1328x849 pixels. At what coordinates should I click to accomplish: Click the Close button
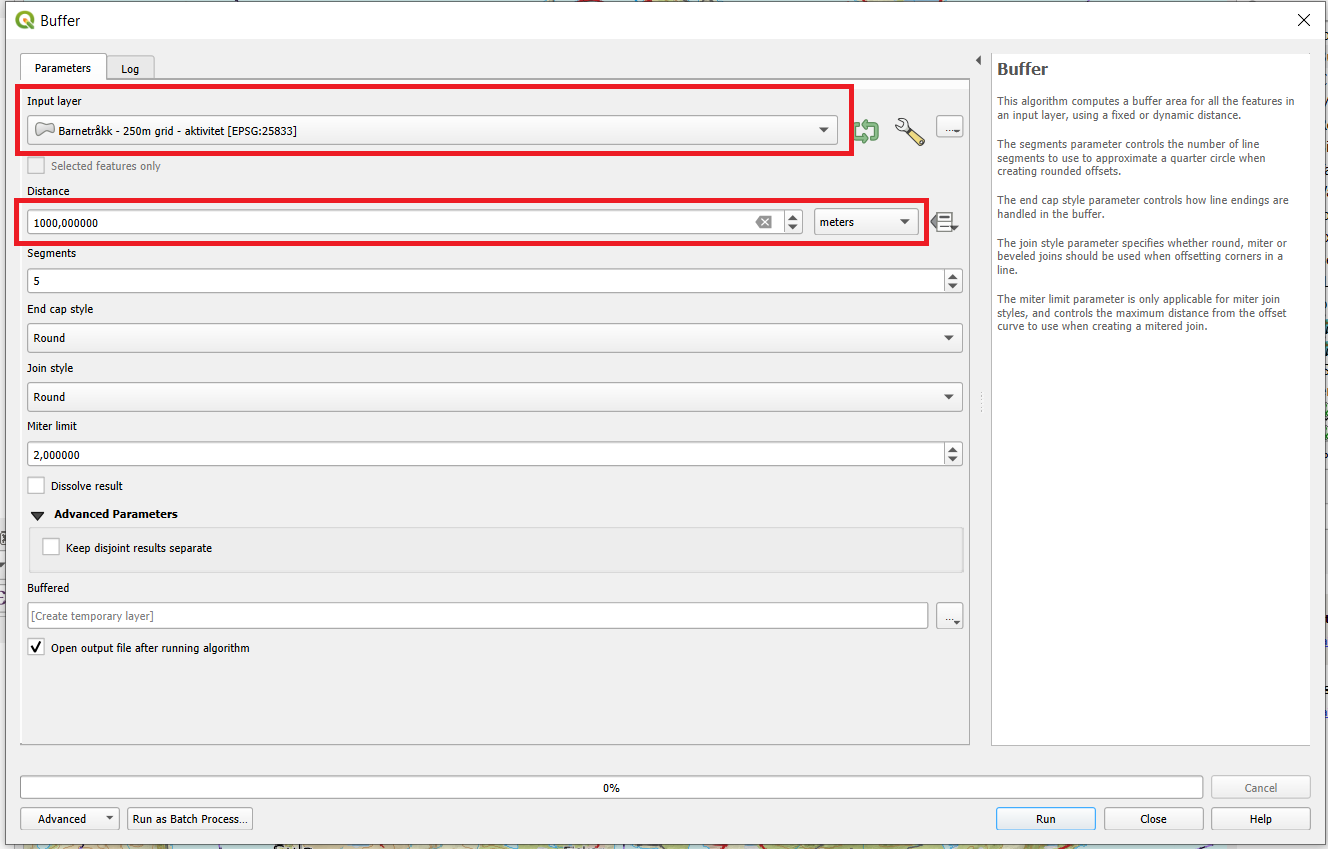(x=1153, y=819)
